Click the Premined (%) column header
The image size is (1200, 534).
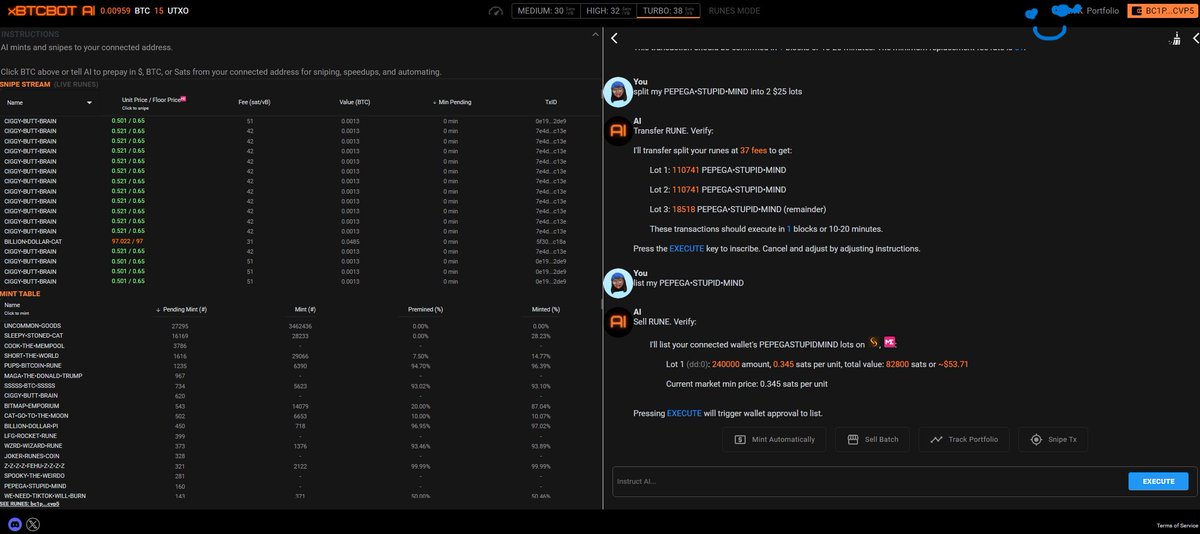tap(426, 310)
